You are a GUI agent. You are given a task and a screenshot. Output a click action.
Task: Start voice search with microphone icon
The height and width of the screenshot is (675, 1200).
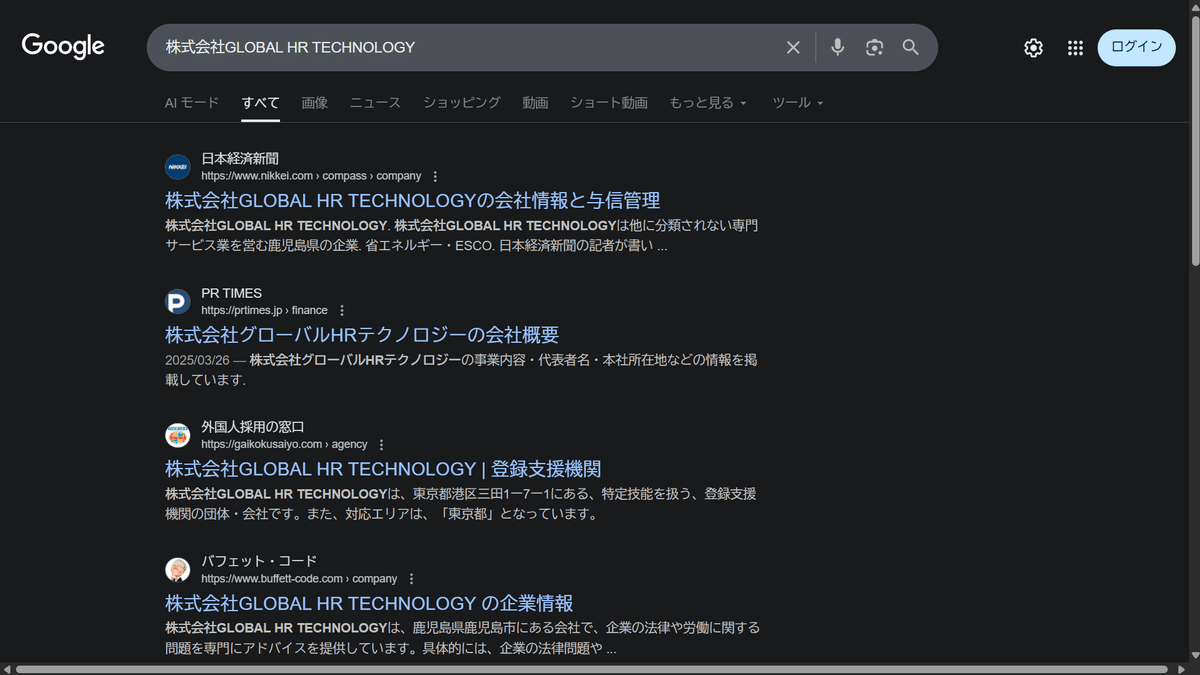point(838,47)
